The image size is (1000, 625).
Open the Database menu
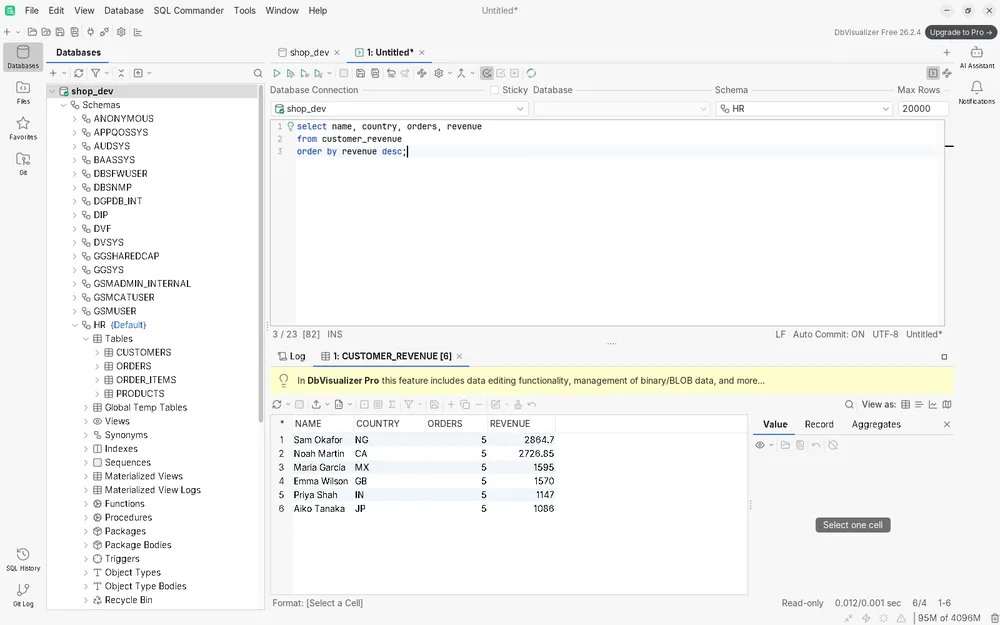[x=124, y=11]
